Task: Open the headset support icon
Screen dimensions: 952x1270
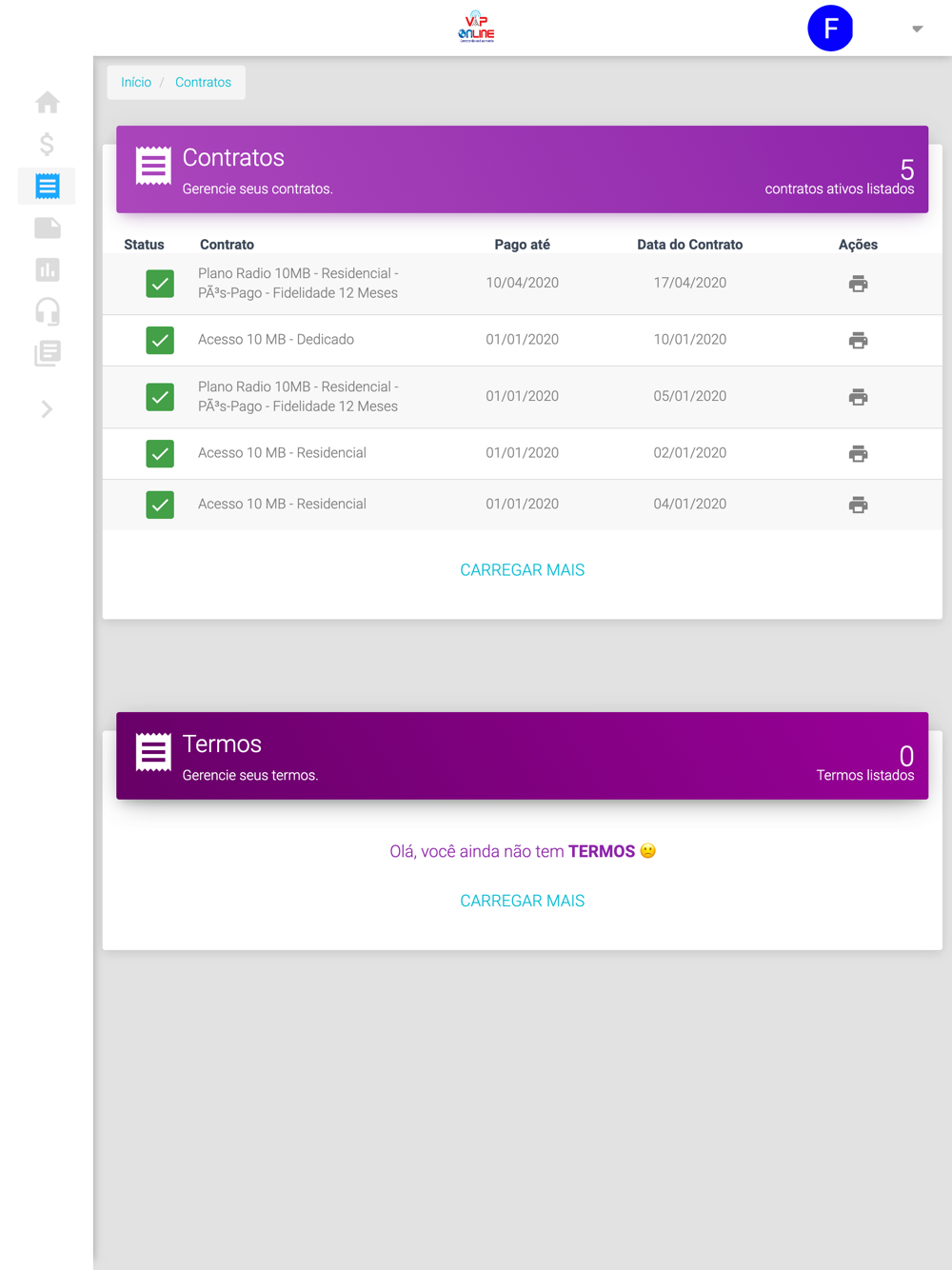Action: coord(47,311)
